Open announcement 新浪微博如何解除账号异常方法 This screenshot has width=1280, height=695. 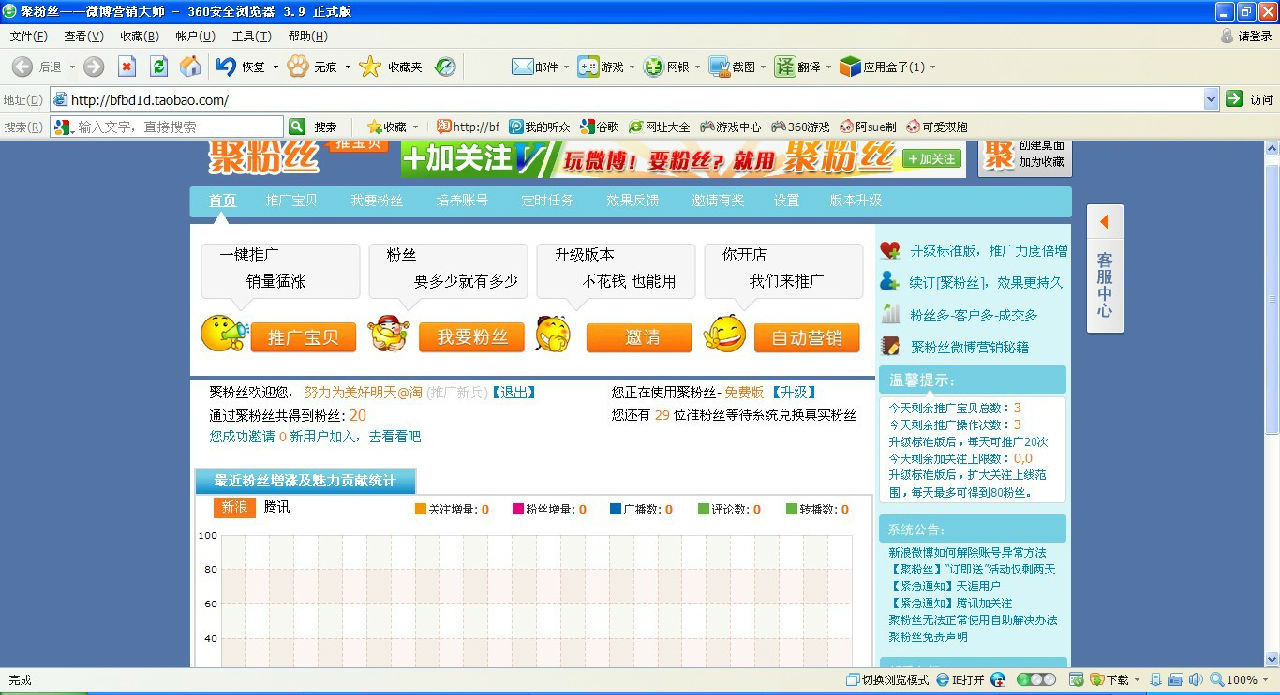coord(967,552)
